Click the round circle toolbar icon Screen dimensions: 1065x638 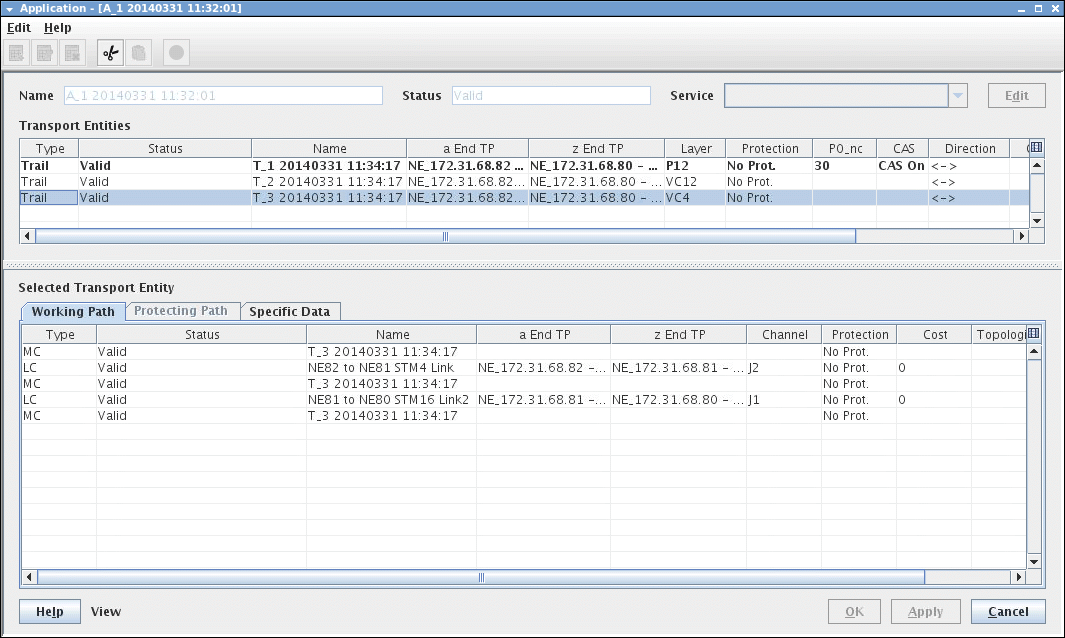coord(176,53)
